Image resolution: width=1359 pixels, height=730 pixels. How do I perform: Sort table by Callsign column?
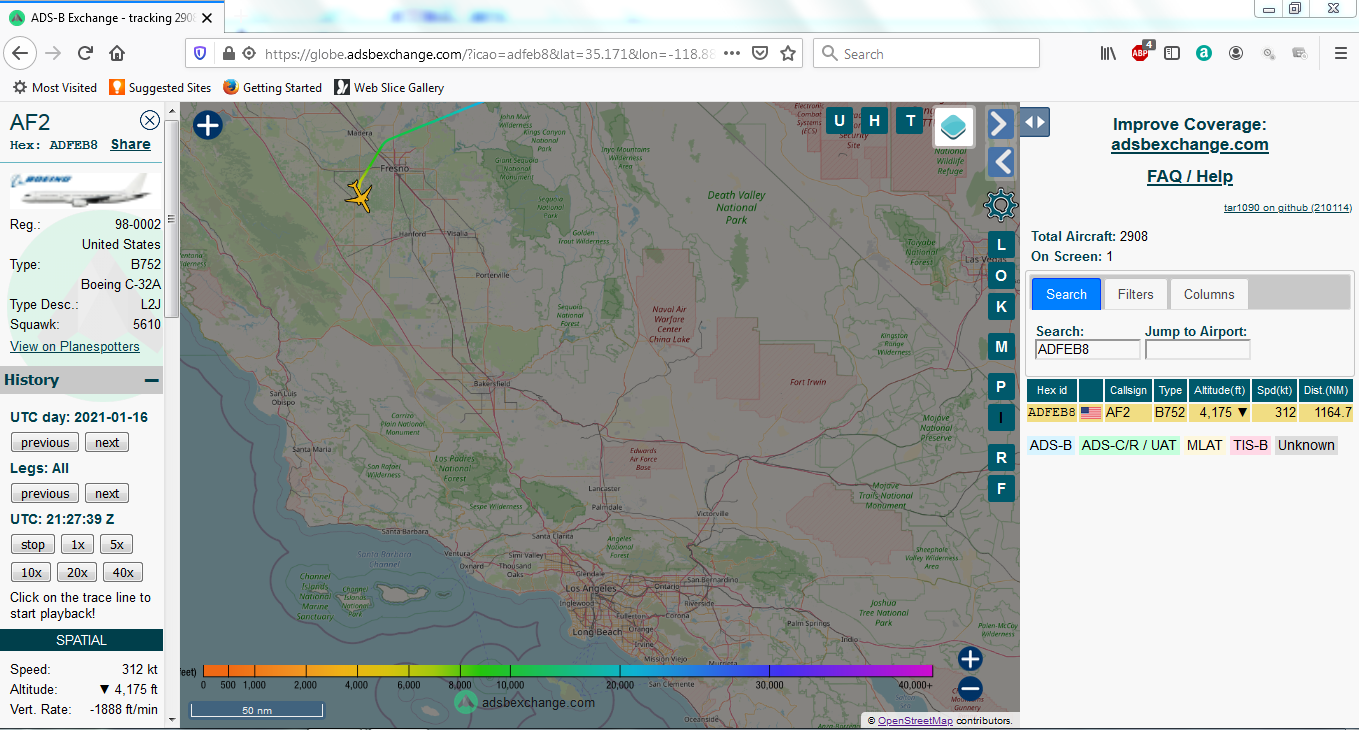[x=1128, y=390]
